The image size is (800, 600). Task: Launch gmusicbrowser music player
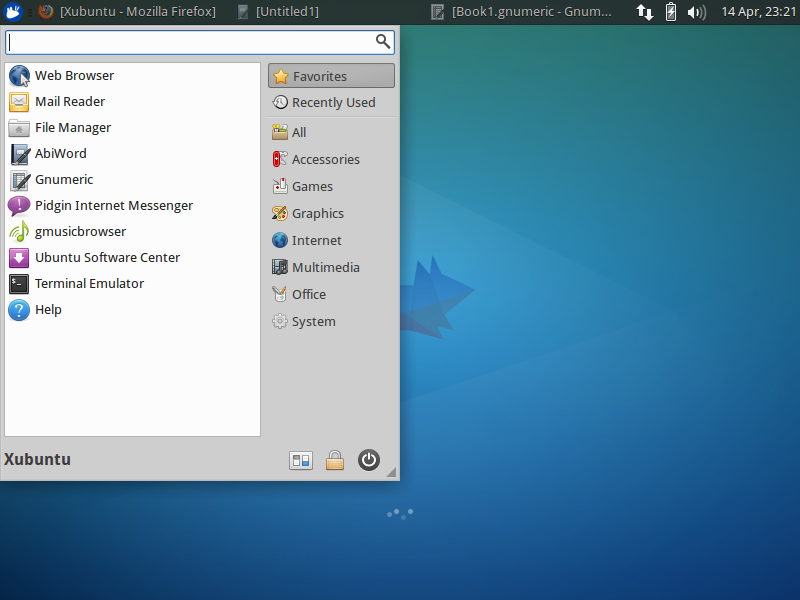coord(79,231)
